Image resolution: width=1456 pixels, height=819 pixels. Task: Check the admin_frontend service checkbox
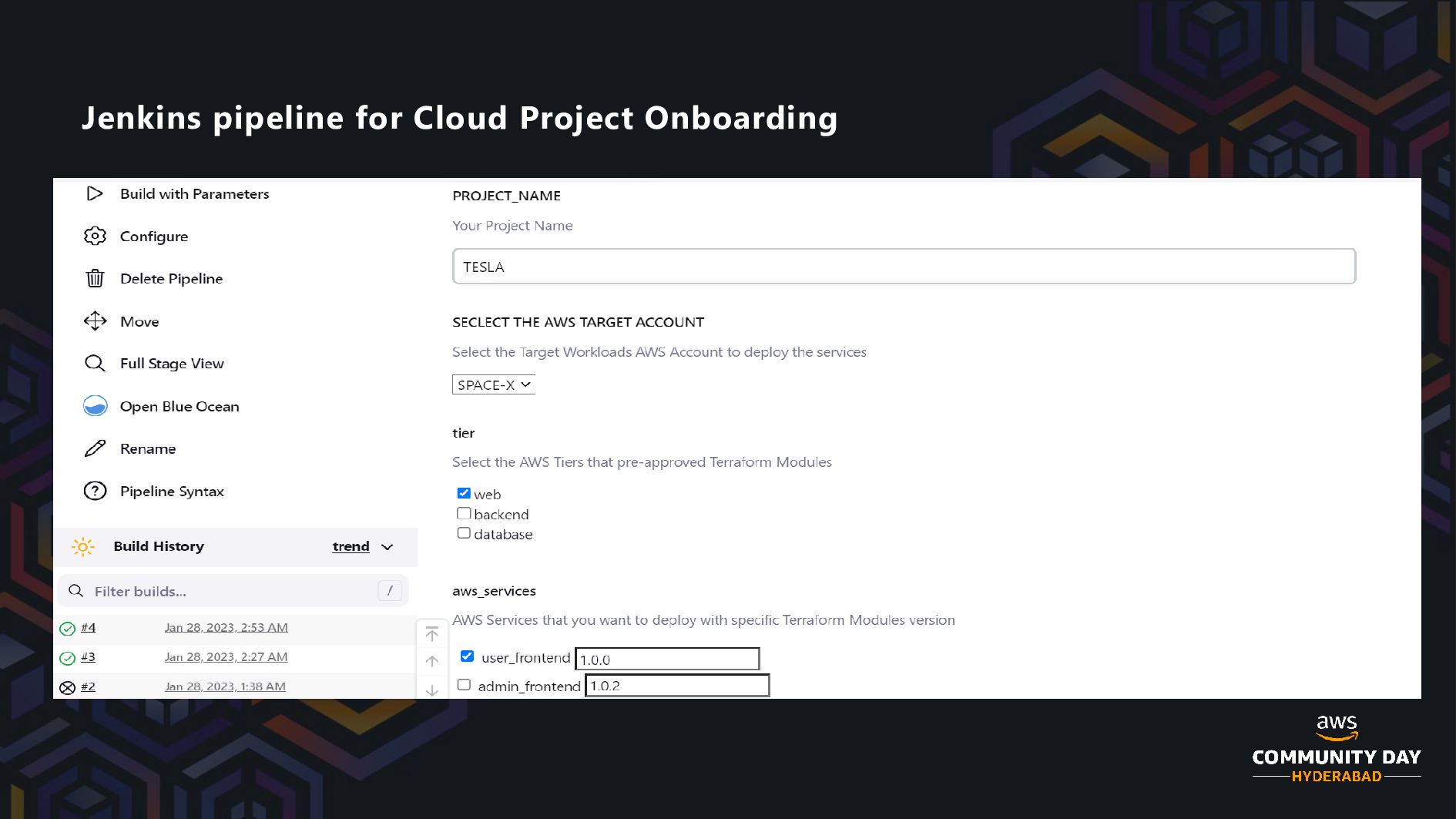(x=464, y=685)
